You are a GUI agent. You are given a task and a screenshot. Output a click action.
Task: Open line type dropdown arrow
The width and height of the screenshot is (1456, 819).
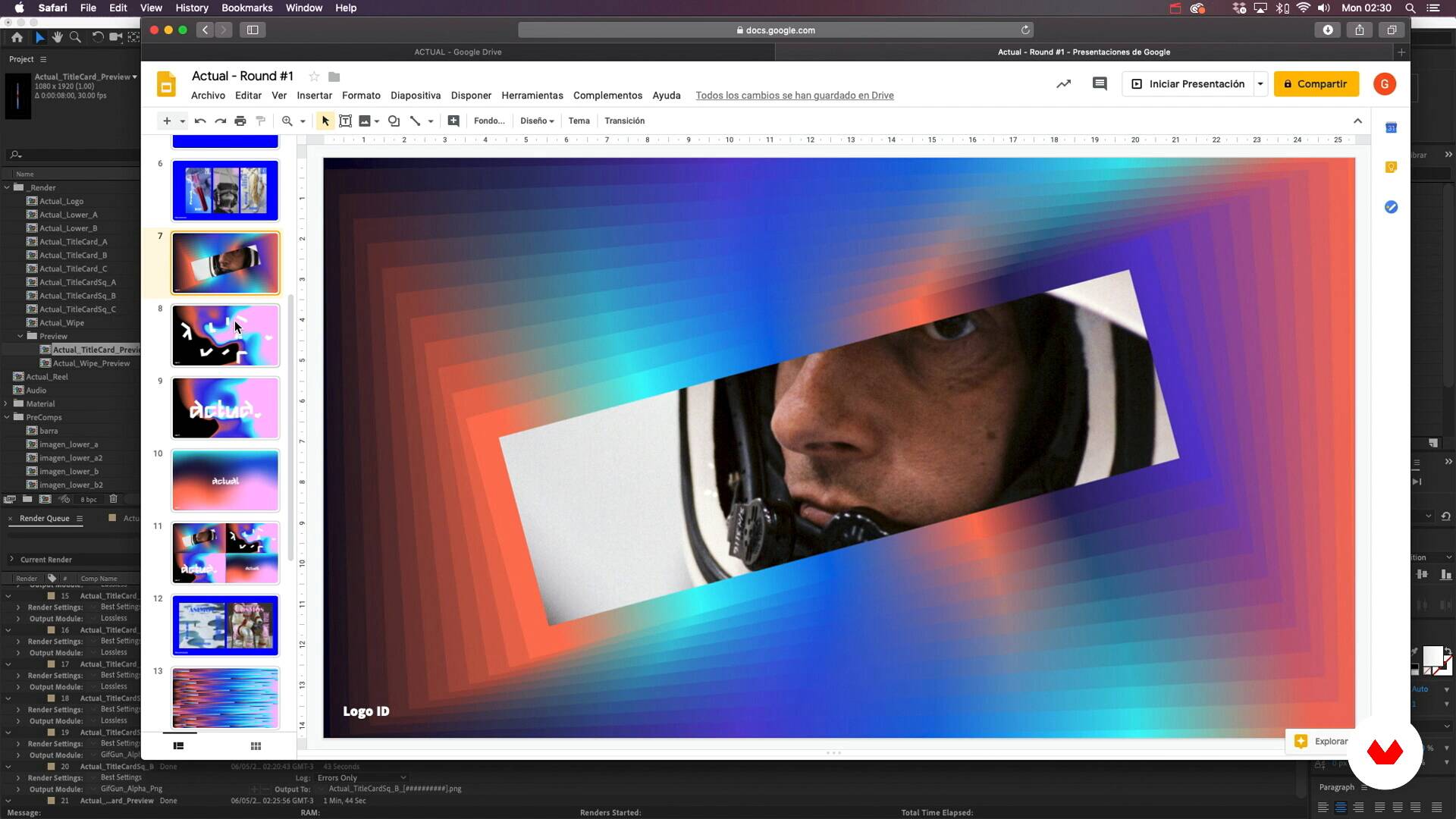coord(431,121)
